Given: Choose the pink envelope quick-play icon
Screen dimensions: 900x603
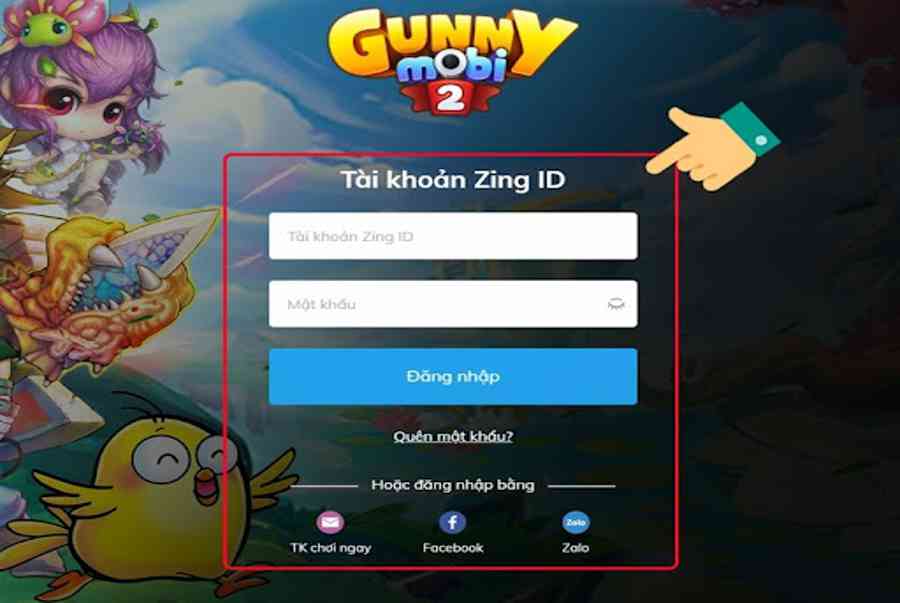Looking at the screenshot, I should pyautogui.click(x=330, y=522).
